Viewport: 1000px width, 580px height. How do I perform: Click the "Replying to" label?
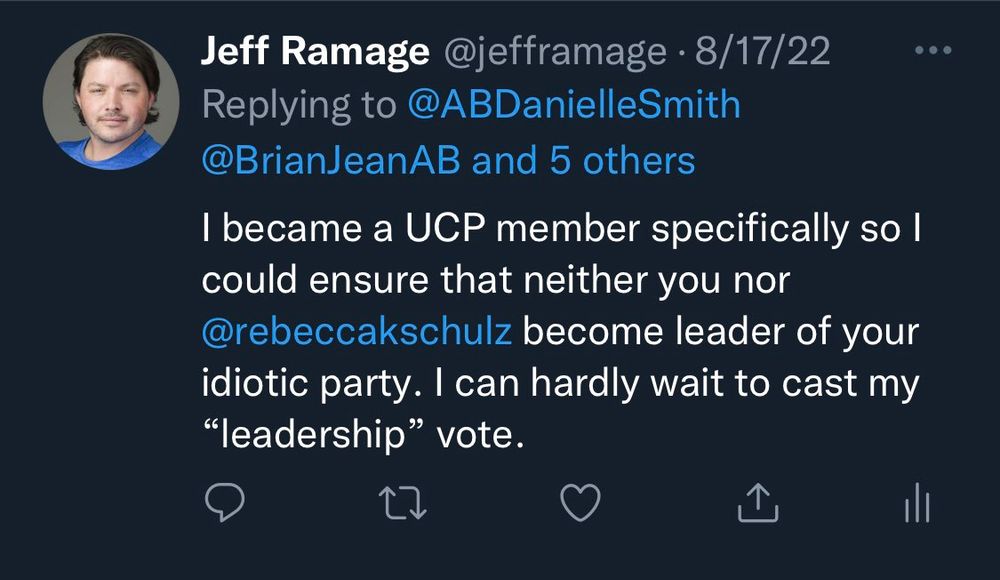(299, 106)
